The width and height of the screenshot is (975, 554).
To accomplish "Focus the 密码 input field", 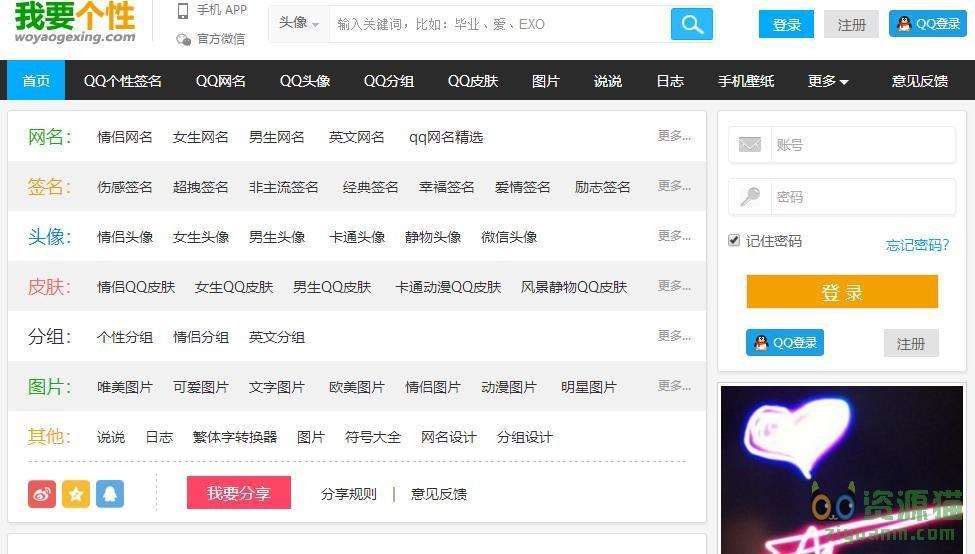I will [863, 196].
